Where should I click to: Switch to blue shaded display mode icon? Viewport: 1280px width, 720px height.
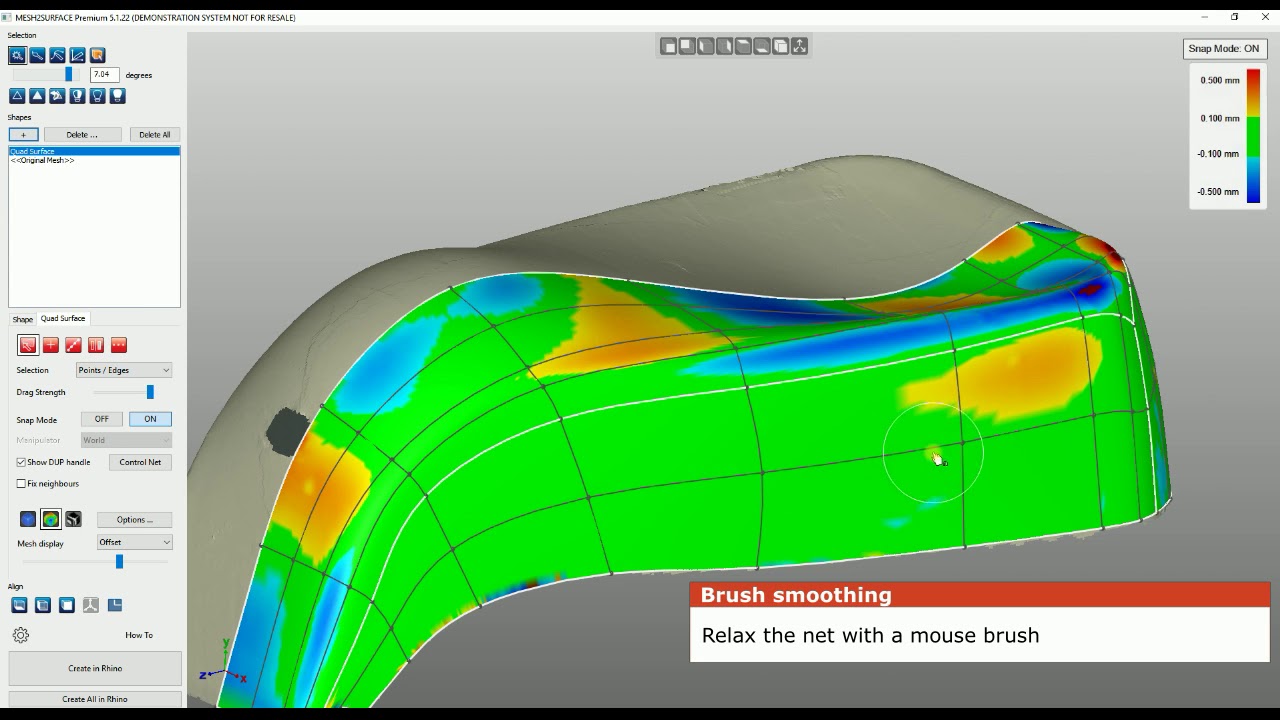click(x=28, y=519)
